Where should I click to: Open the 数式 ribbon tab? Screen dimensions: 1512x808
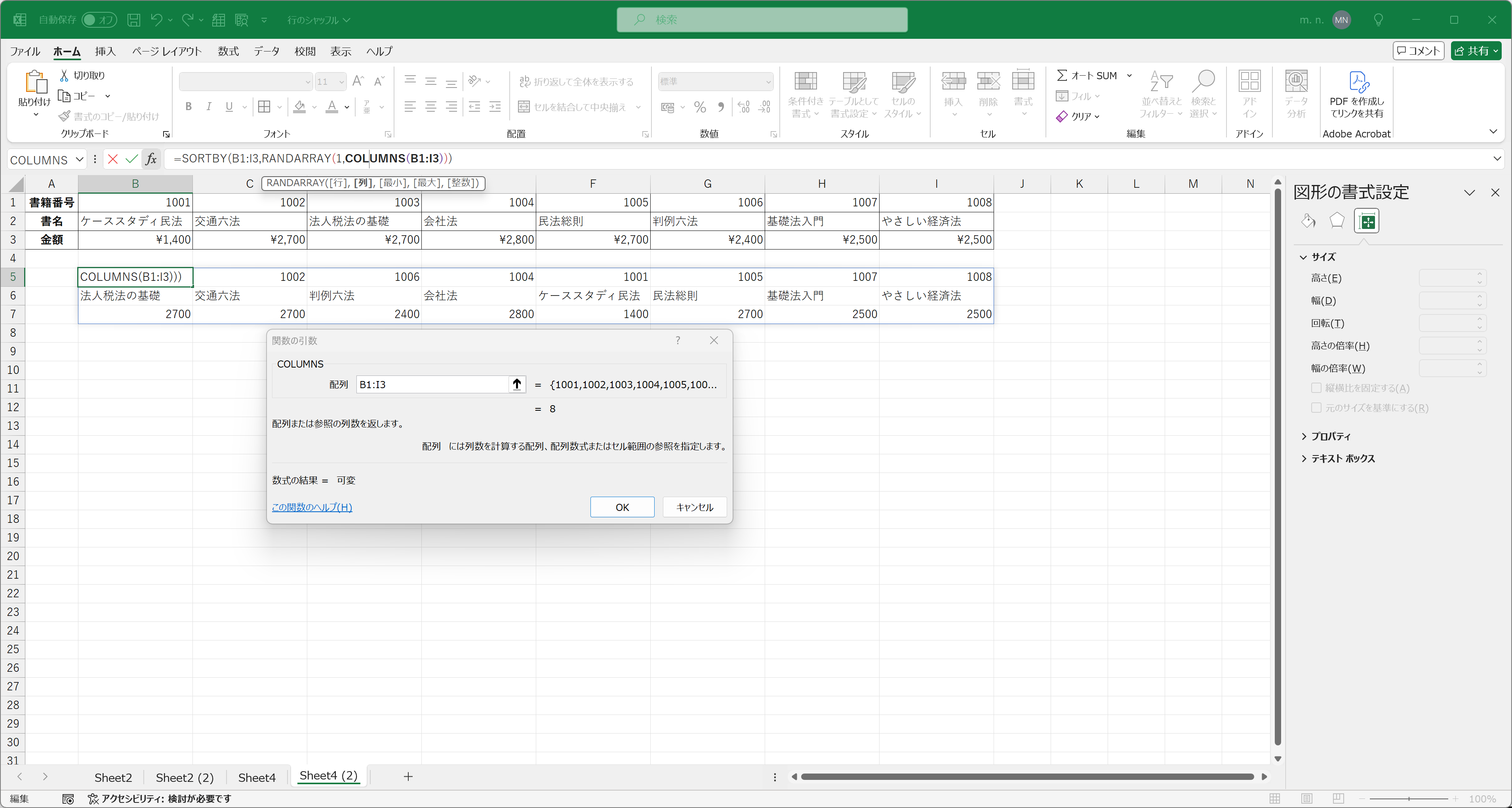click(228, 51)
